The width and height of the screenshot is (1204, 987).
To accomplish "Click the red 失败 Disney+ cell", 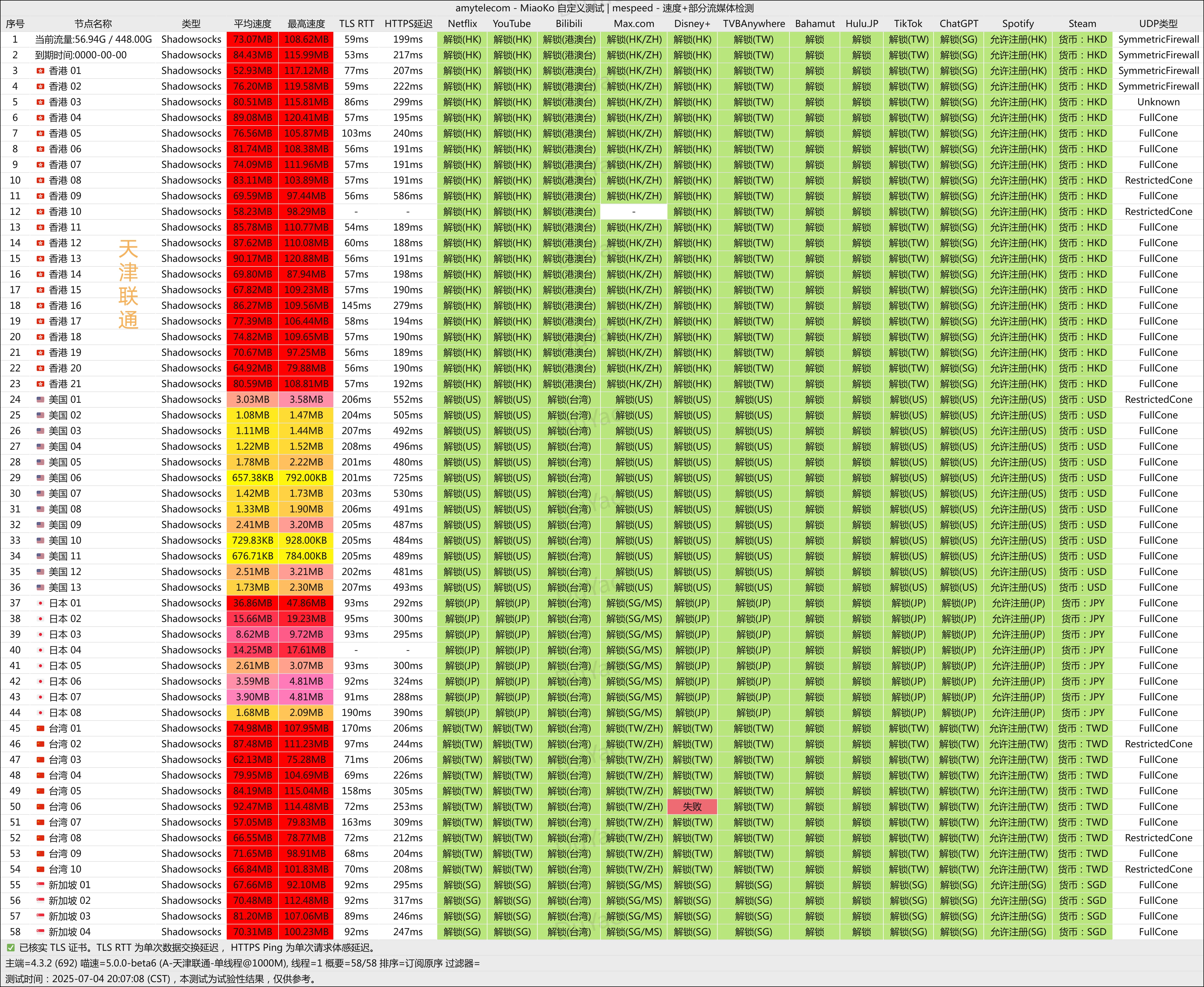I will pyautogui.click(x=692, y=806).
